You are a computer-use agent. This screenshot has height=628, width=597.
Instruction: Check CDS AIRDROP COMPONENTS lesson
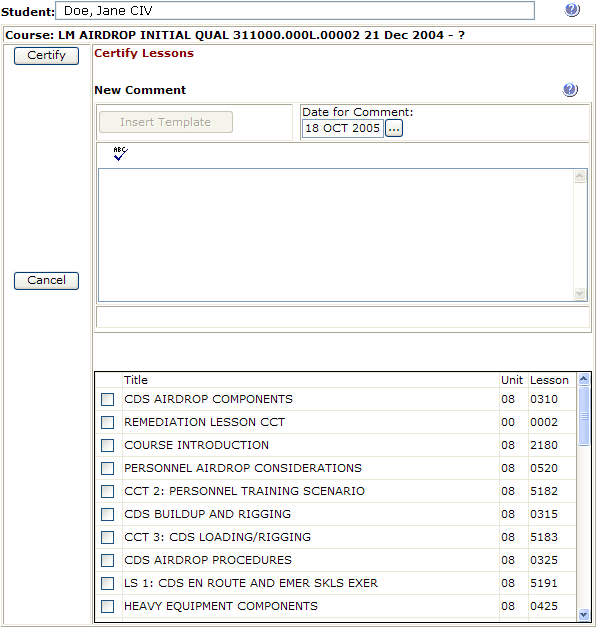(107, 399)
